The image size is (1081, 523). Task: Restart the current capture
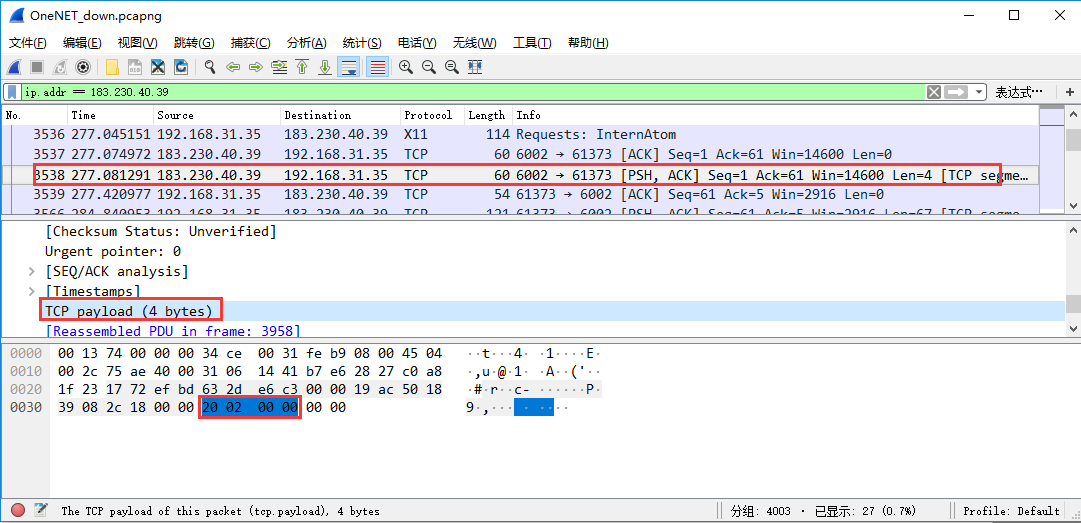[x=60, y=67]
